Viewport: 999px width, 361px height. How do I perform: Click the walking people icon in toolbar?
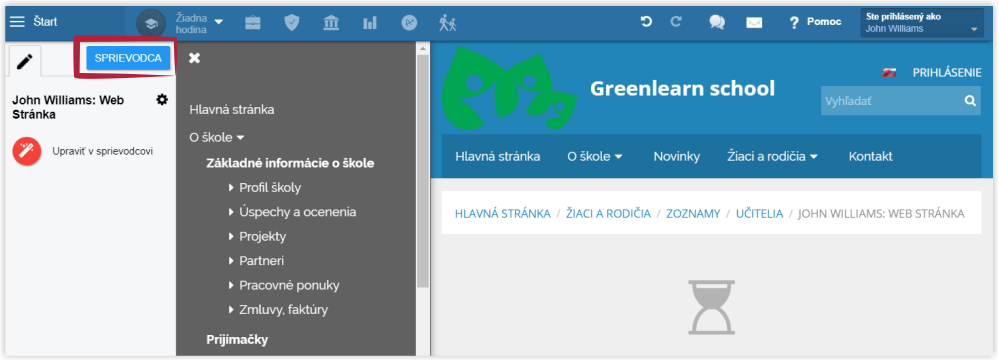[x=448, y=23]
